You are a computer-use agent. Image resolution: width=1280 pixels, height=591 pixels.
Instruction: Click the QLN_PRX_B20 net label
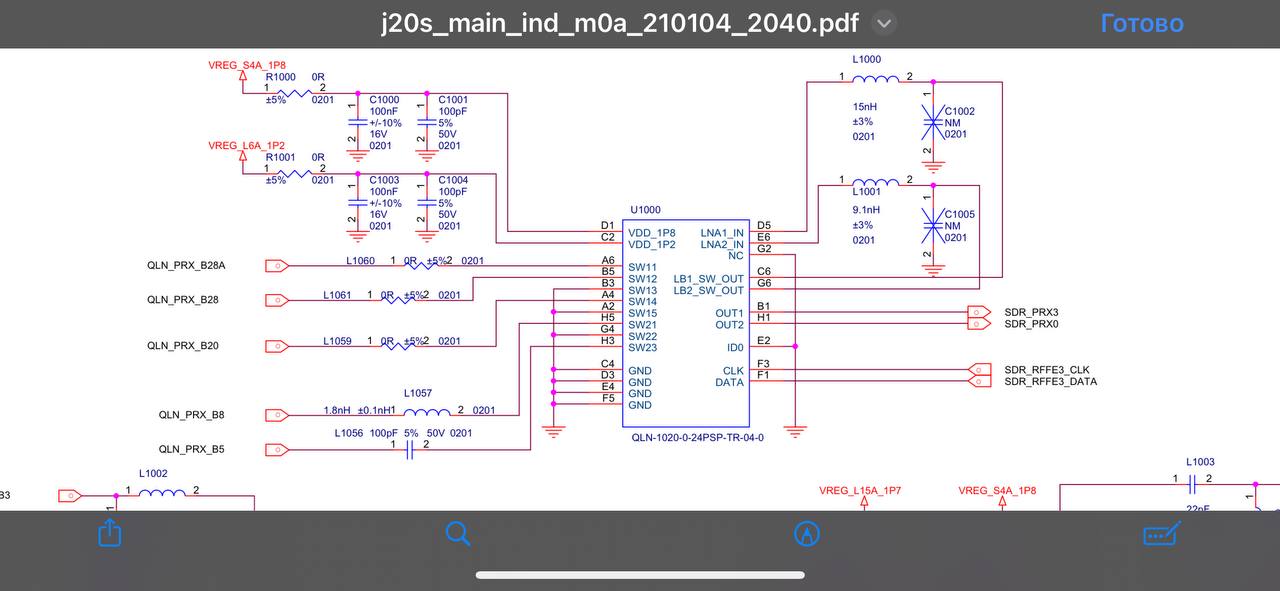[x=183, y=346]
